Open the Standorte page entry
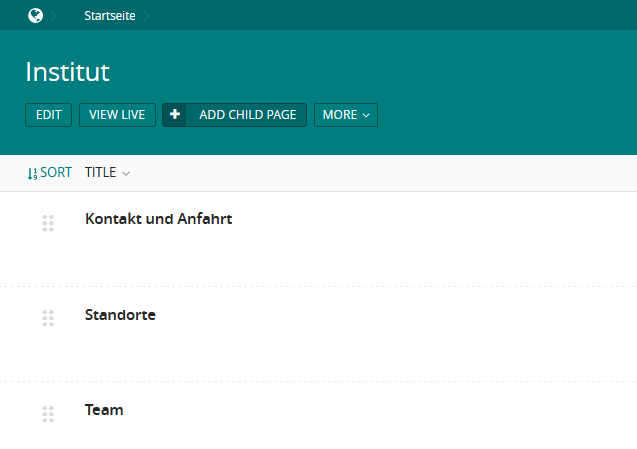 click(x=120, y=315)
